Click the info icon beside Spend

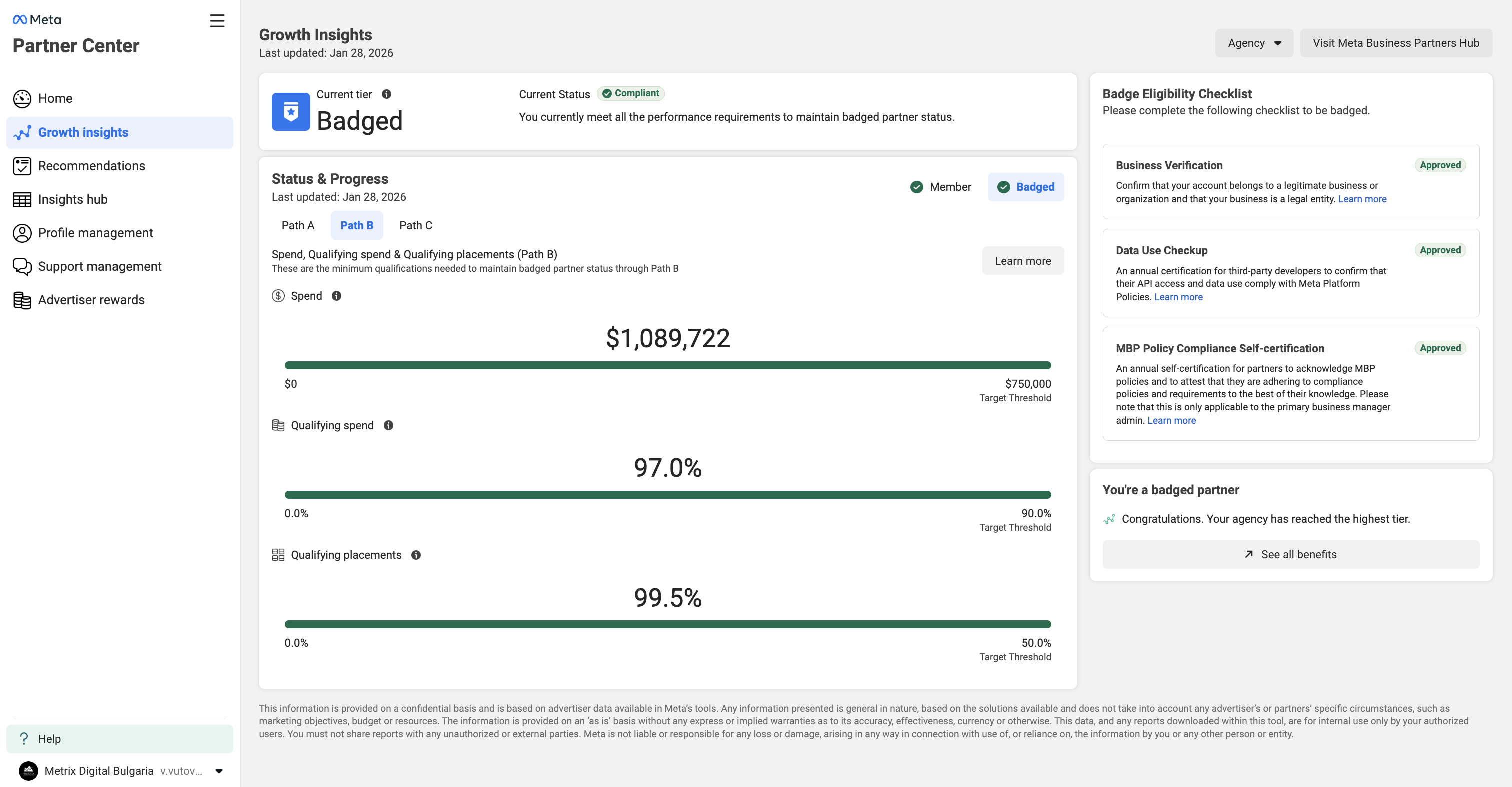coord(336,296)
